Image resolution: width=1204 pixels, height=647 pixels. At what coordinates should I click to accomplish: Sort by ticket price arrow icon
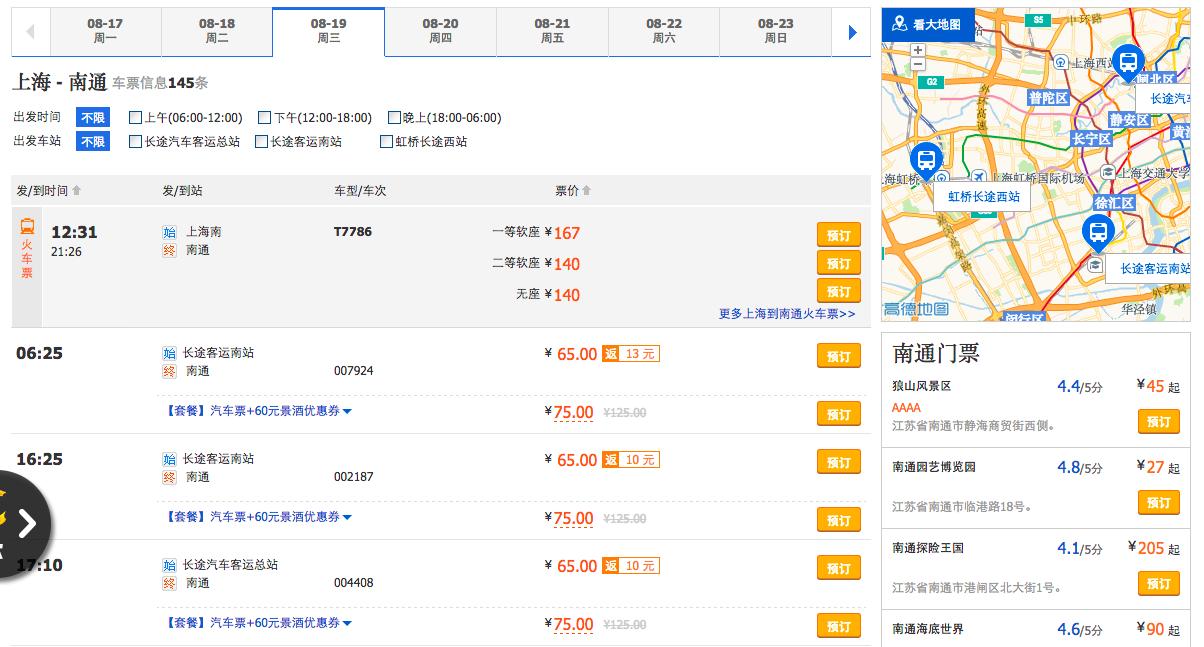coord(586,191)
